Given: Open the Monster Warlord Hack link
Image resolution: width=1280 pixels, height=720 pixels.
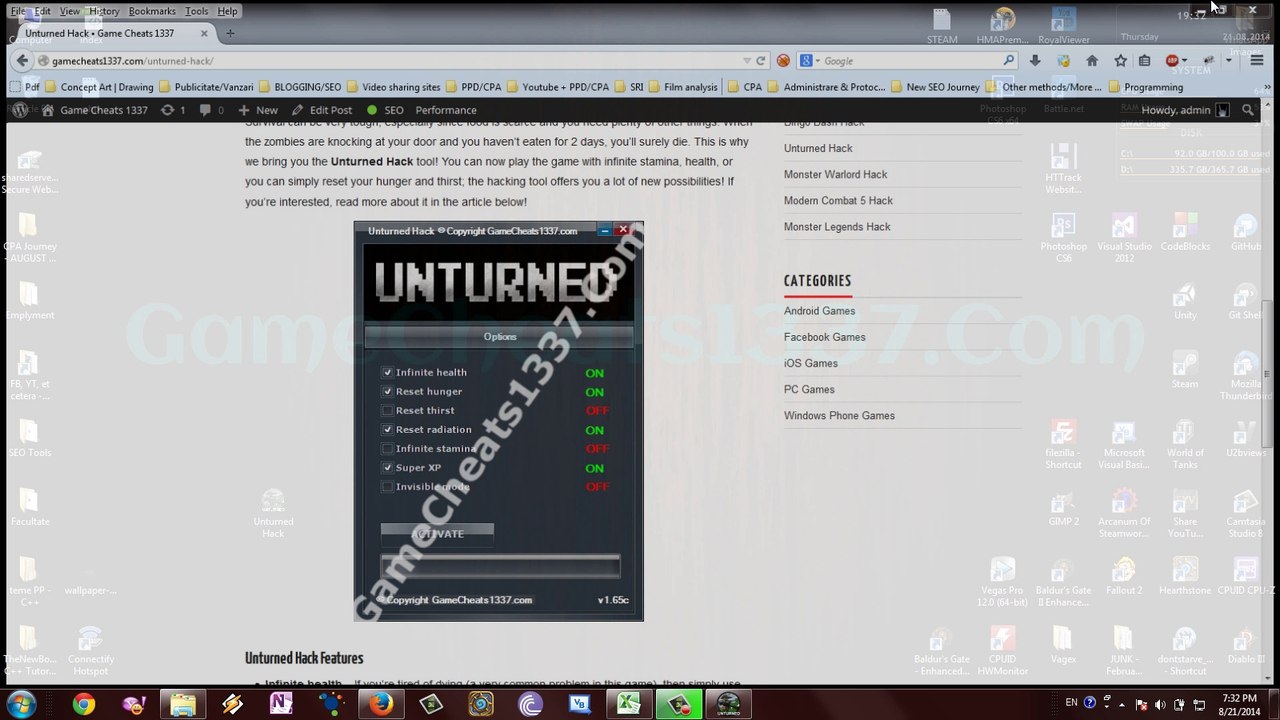Looking at the screenshot, I should (835, 174).
